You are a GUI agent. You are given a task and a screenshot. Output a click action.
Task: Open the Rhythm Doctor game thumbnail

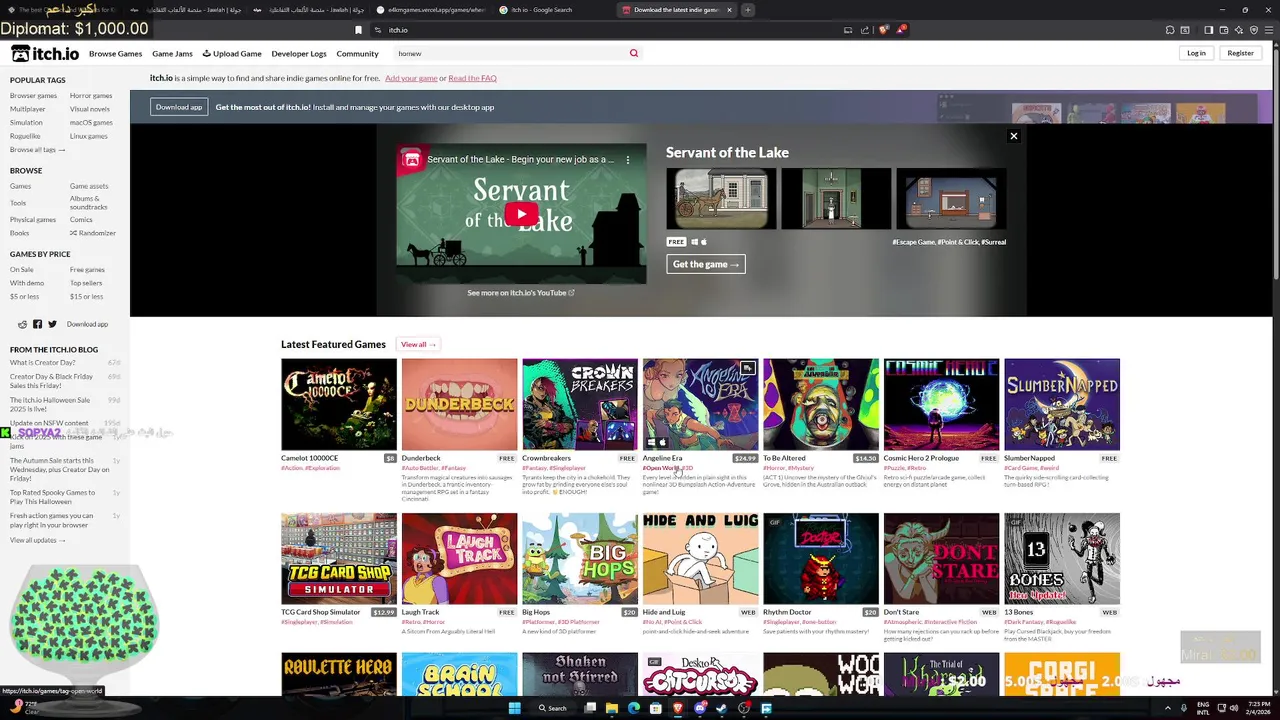(821, 559)
